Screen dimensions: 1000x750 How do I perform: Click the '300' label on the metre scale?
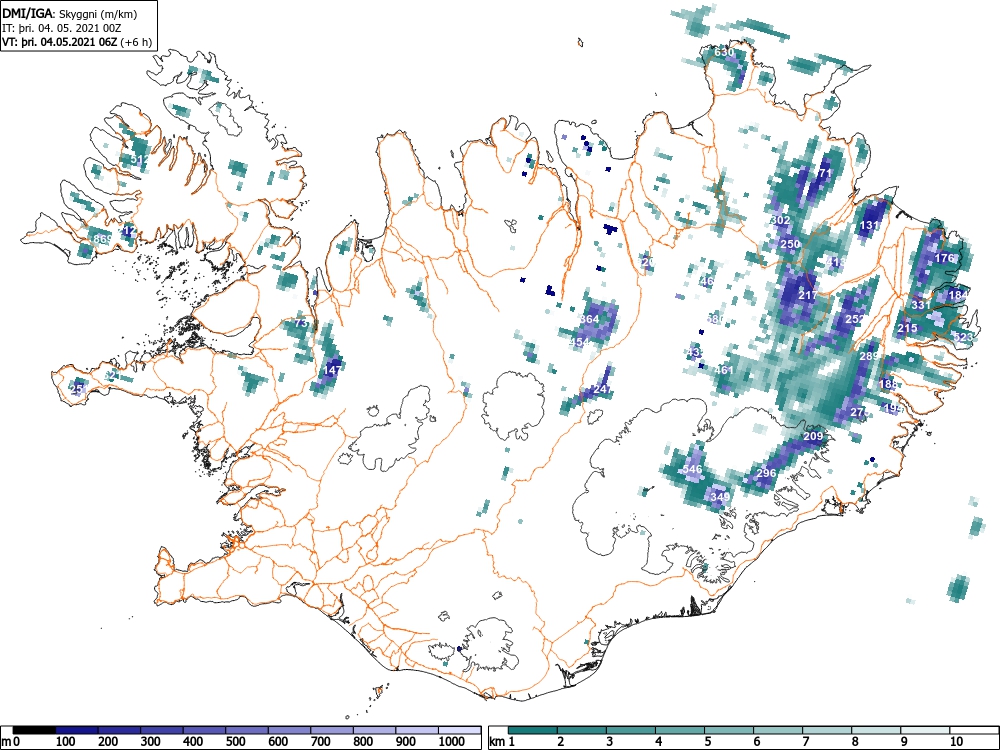151,742
